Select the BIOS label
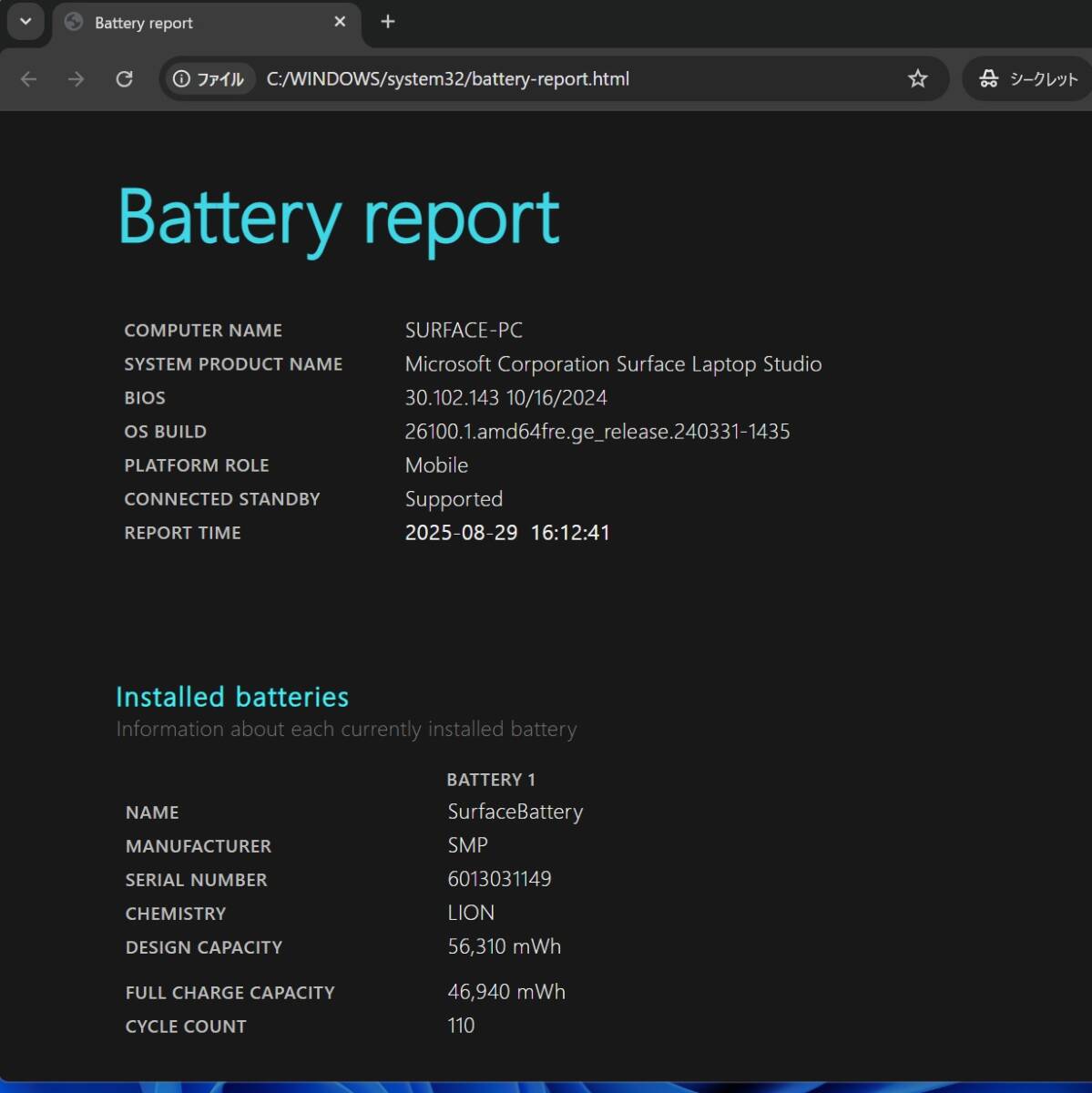The image size is (1092, 1093). tap(145, 398)
